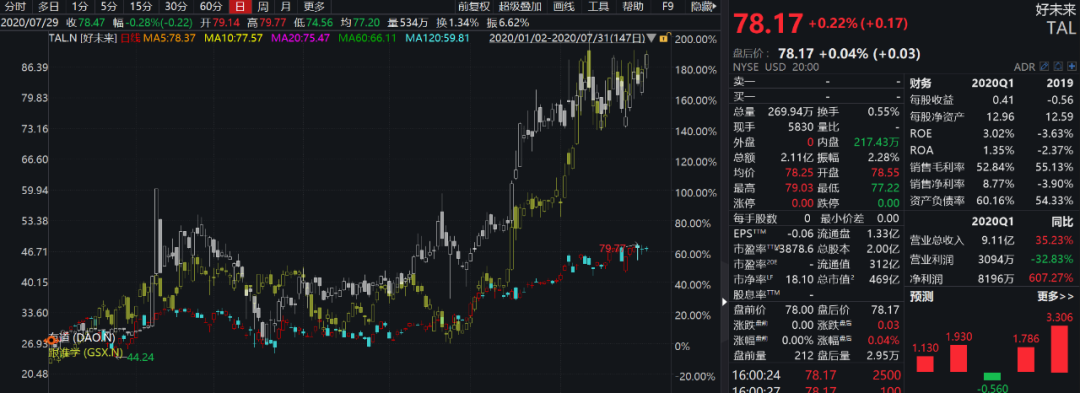Click the 预测 forecast section heading
This screenshot has width=1080, height=393.
[x=921, y=297]
